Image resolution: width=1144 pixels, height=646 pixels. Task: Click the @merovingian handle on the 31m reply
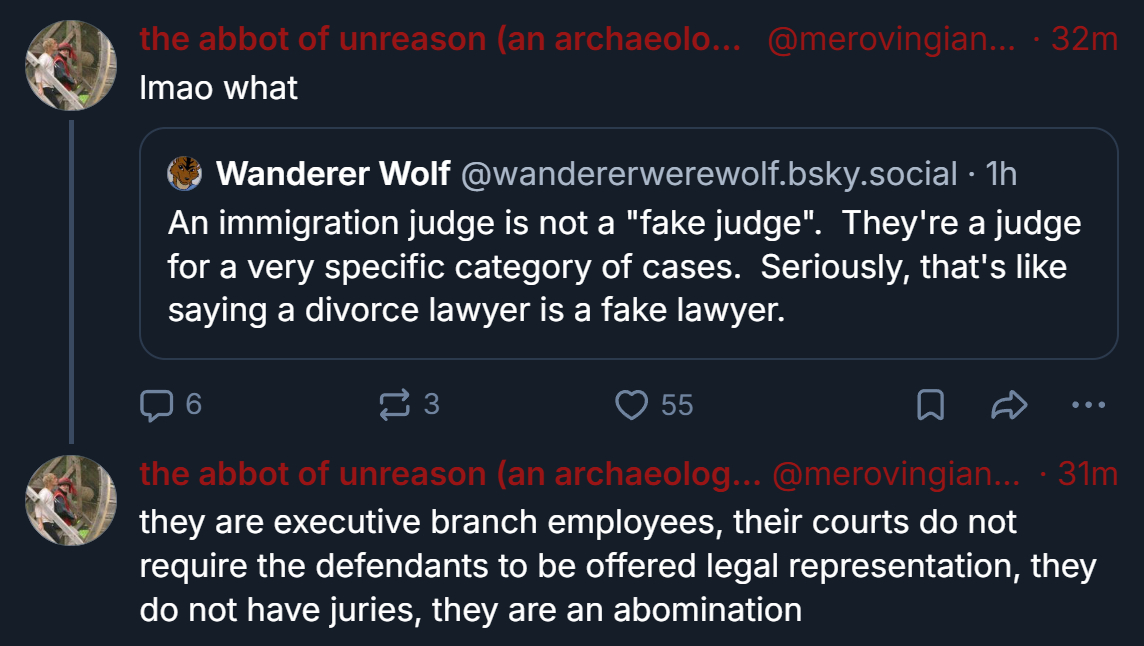pyautogui.click(x=894, y=475)
